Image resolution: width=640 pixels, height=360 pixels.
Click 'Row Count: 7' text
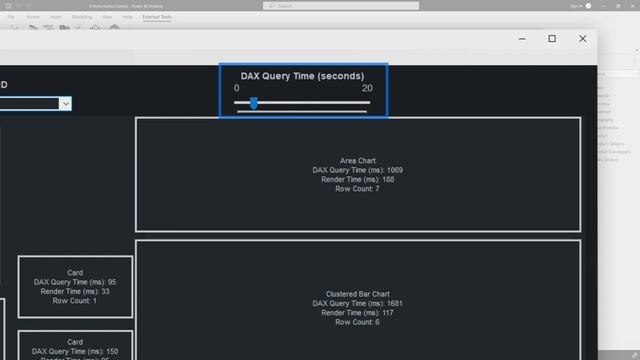click(x=358, y=189)
